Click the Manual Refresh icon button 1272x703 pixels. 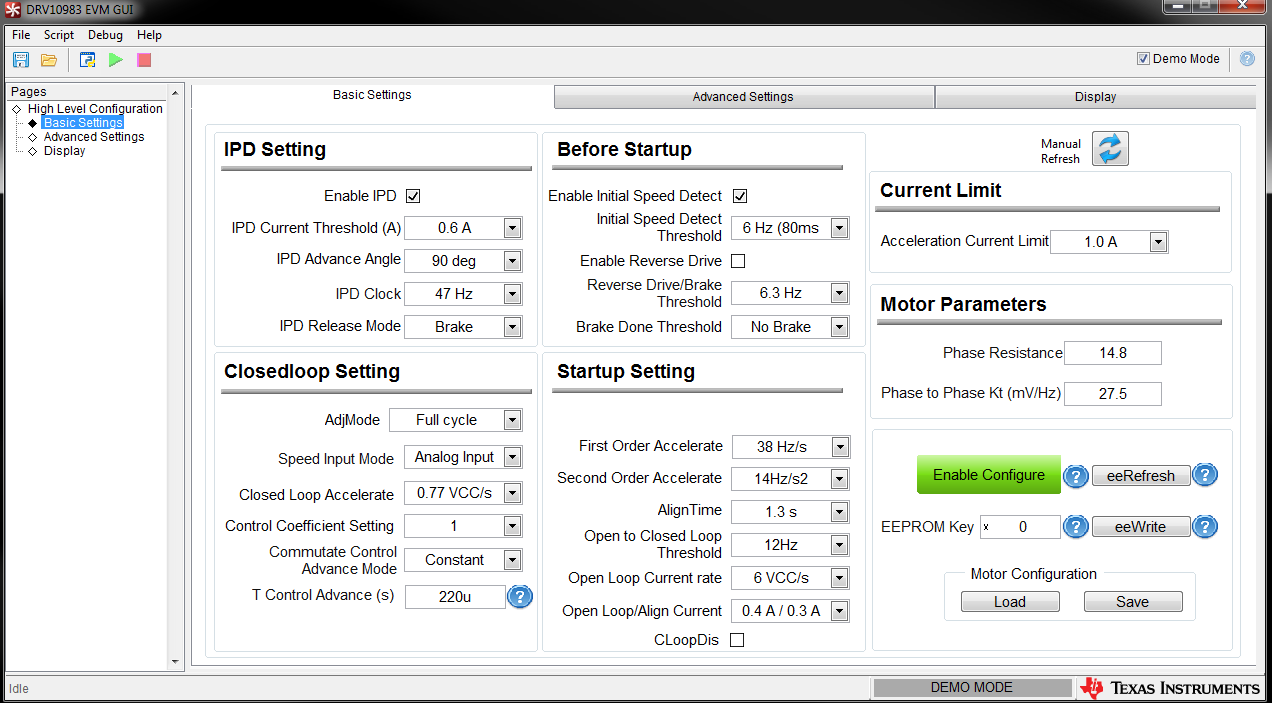click(x=1110, y=148)
